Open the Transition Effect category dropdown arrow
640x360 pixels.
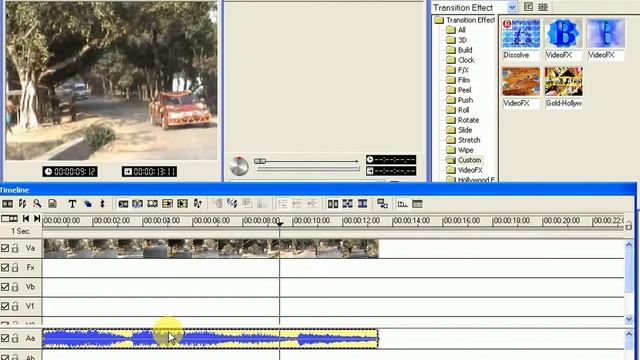point(512,7)
